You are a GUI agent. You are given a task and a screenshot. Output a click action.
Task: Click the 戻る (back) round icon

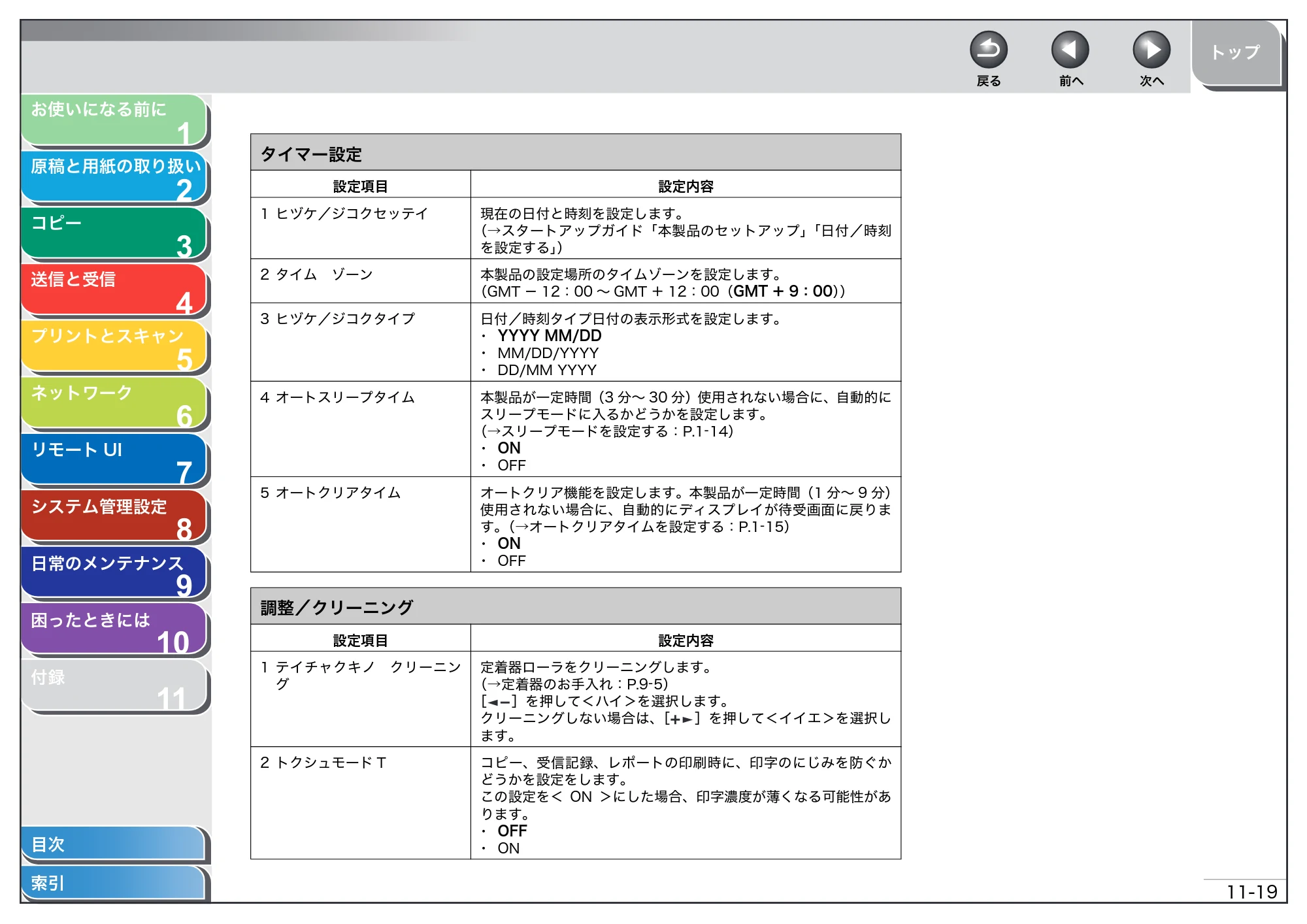pyautogui.click(x=988, y=50)
